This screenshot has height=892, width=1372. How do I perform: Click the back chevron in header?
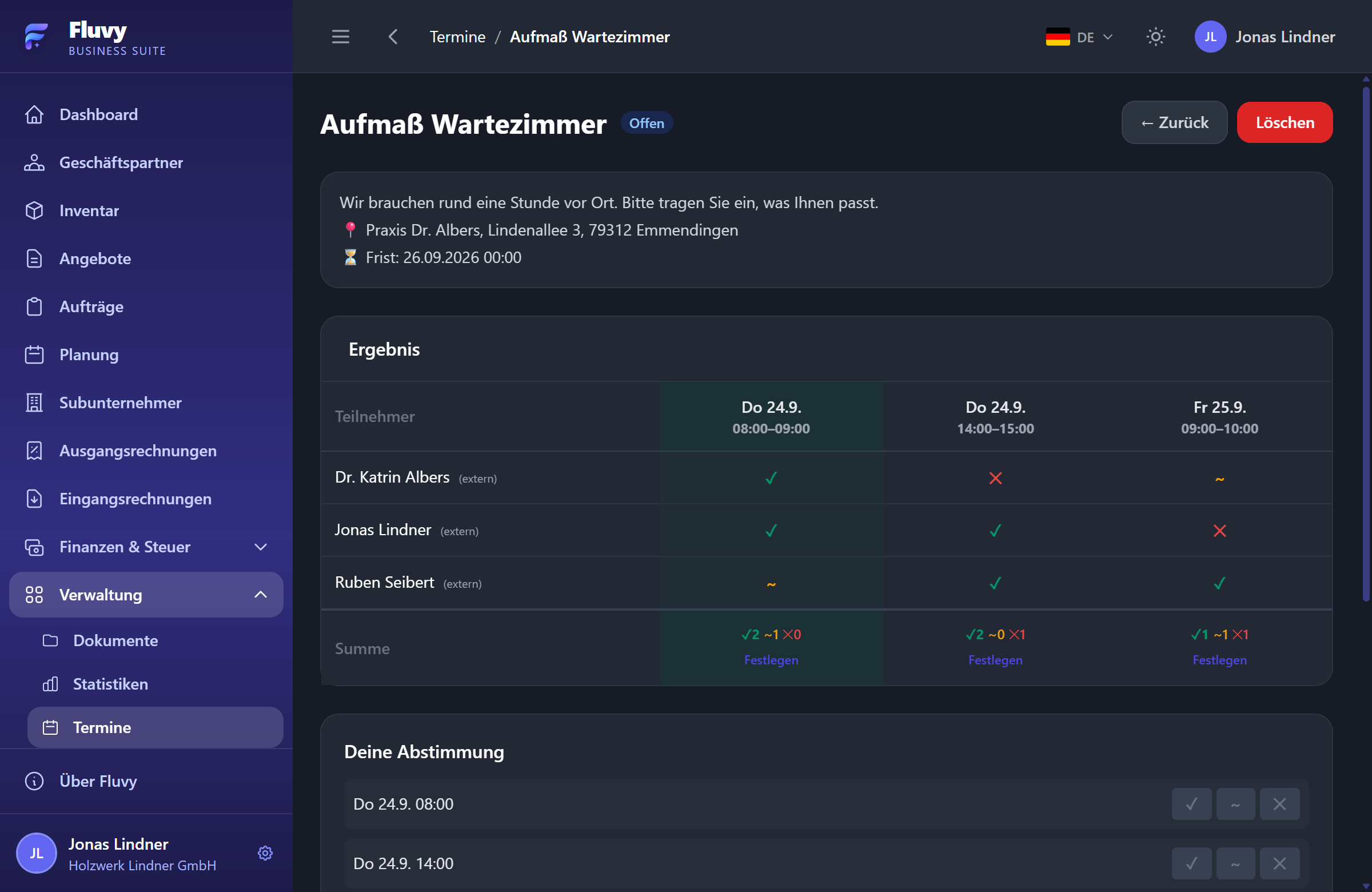393,37
